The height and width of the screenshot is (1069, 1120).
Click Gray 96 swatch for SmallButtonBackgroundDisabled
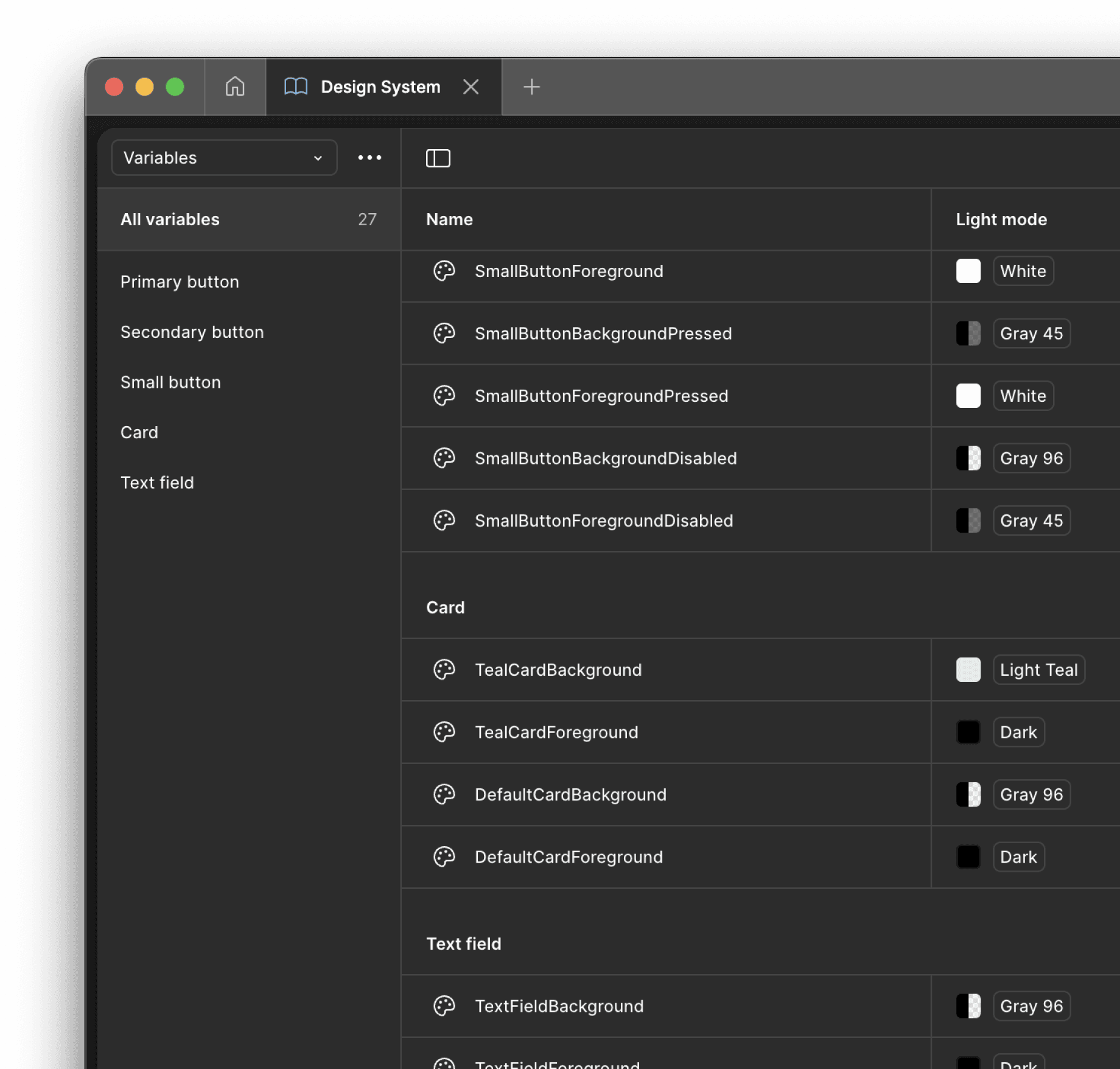coord(968,458)
